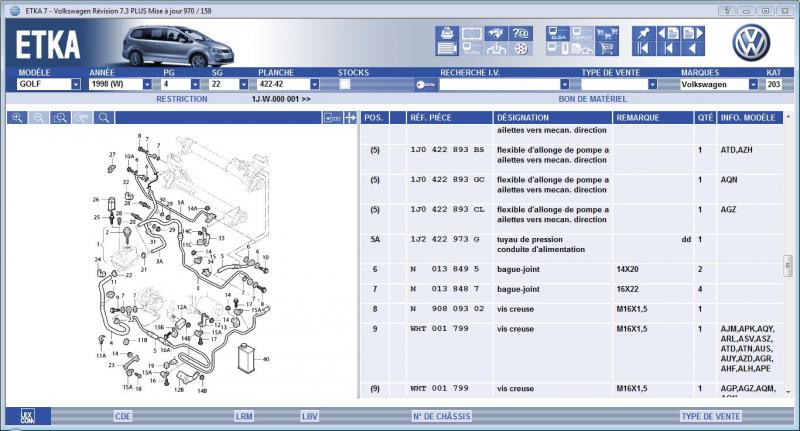Click the key icon beside Recherche I.V.
The image size is (800, 431).
(x=425, y=85)
